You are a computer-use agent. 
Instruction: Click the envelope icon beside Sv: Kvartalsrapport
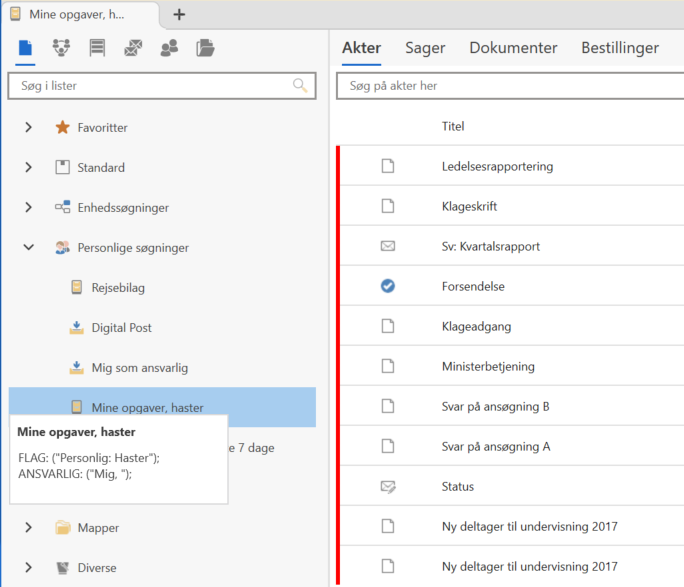(388, 246)
